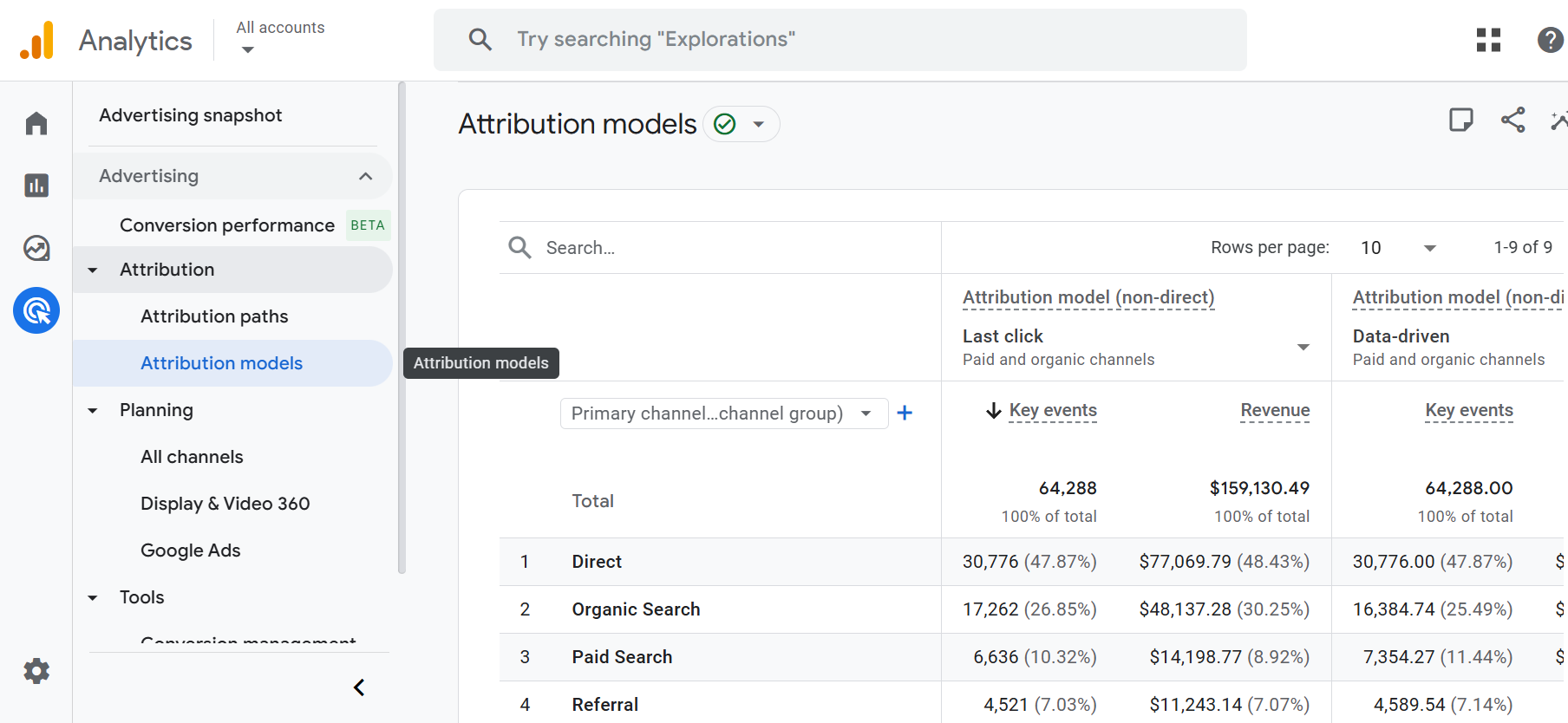The width and height of the screenshot is (1568, 723).
Task: Collapse the Advertising section chevron
Action: (x=366, y=176)
